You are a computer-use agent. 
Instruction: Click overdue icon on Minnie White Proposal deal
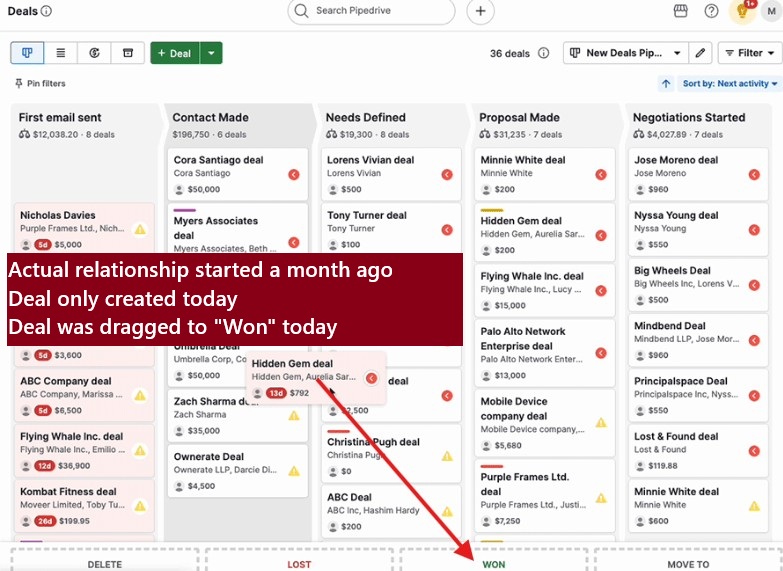(x=601, y=174)
